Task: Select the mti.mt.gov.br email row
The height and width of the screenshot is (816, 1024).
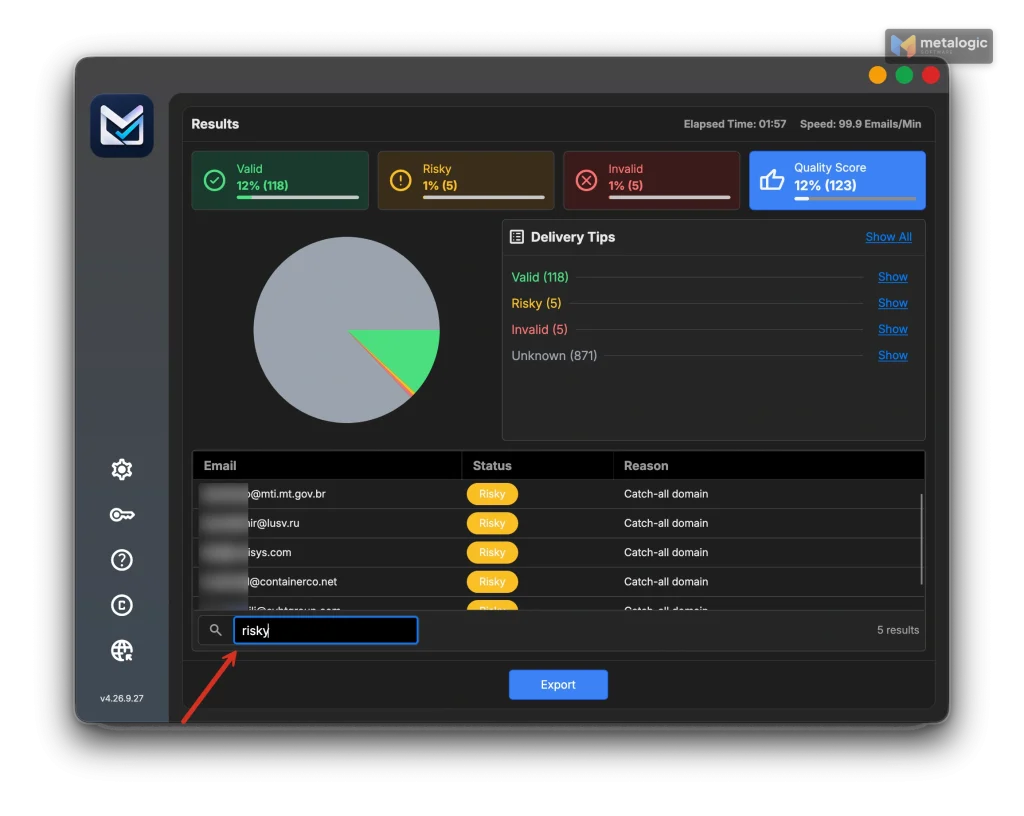Action: point(558,494)
